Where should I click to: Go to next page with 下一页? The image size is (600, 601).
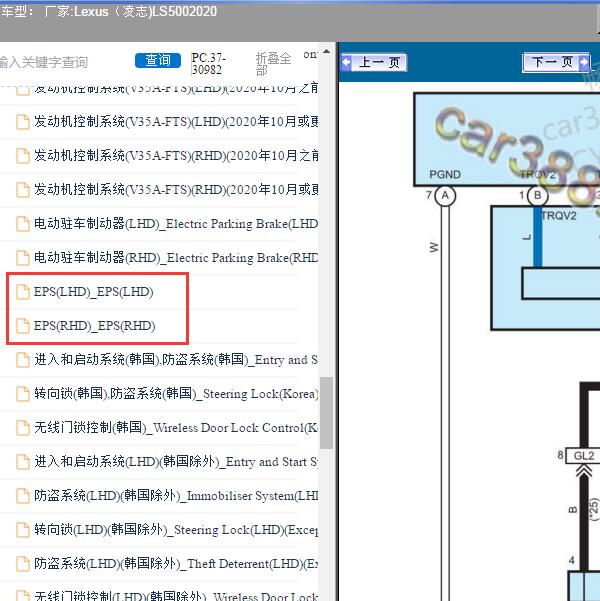tap(556, 62)
